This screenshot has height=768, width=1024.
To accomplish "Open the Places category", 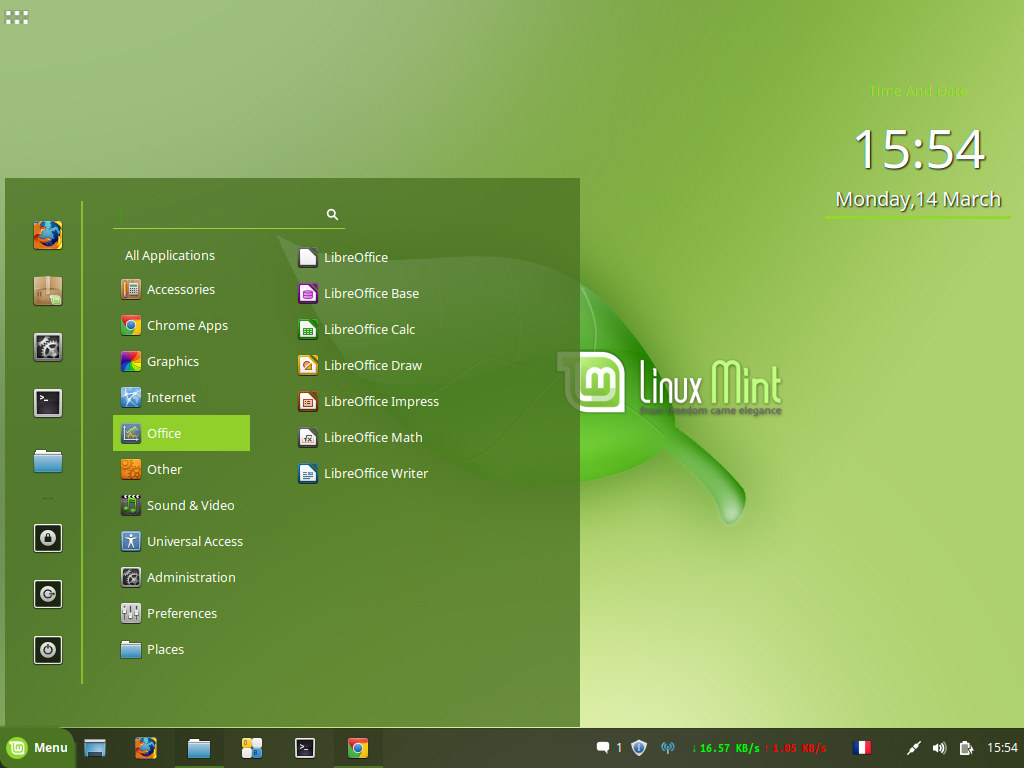I will [182, 648].
